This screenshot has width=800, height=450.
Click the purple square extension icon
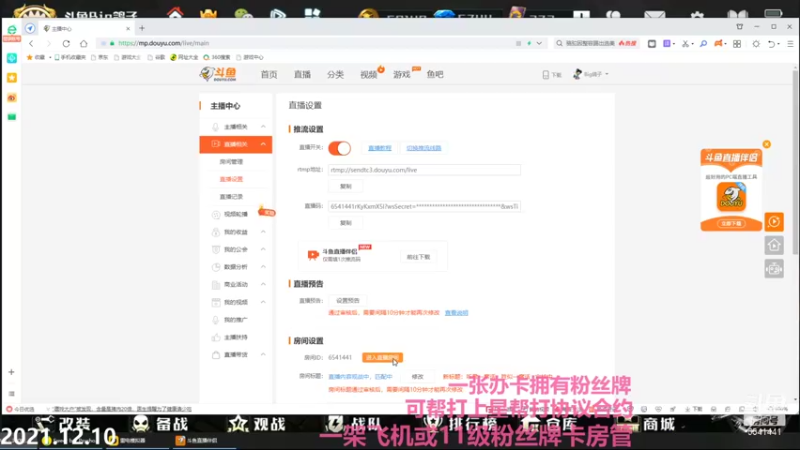(667, 44)
